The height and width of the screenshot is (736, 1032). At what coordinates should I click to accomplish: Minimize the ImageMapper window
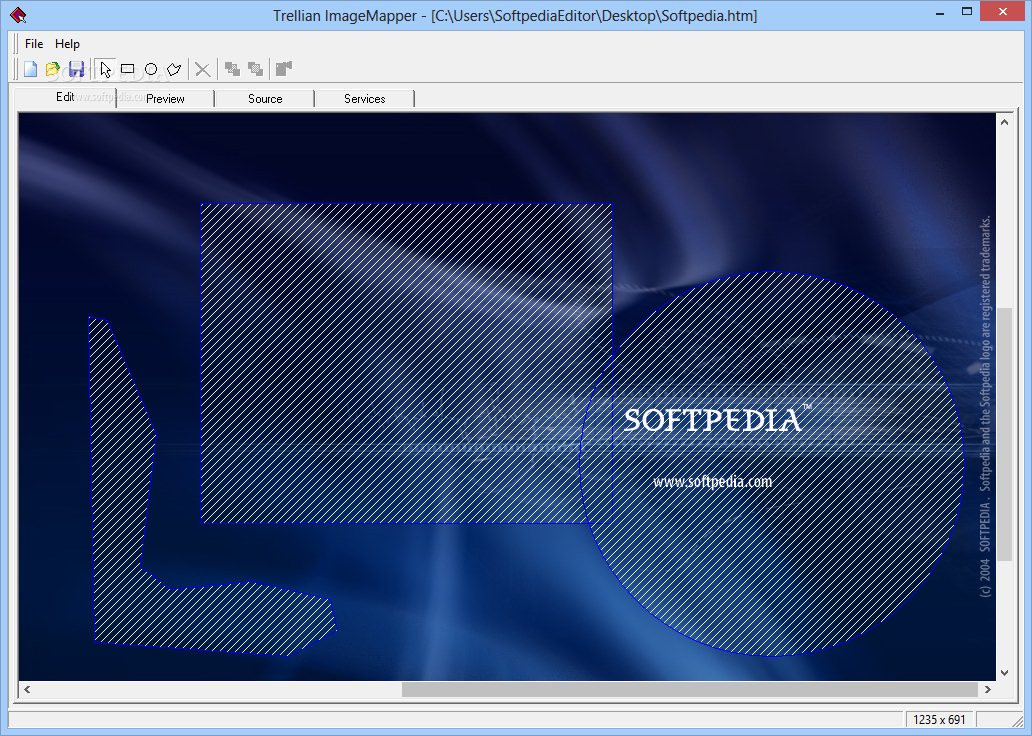pyautogui.click(x=940, y=13)
